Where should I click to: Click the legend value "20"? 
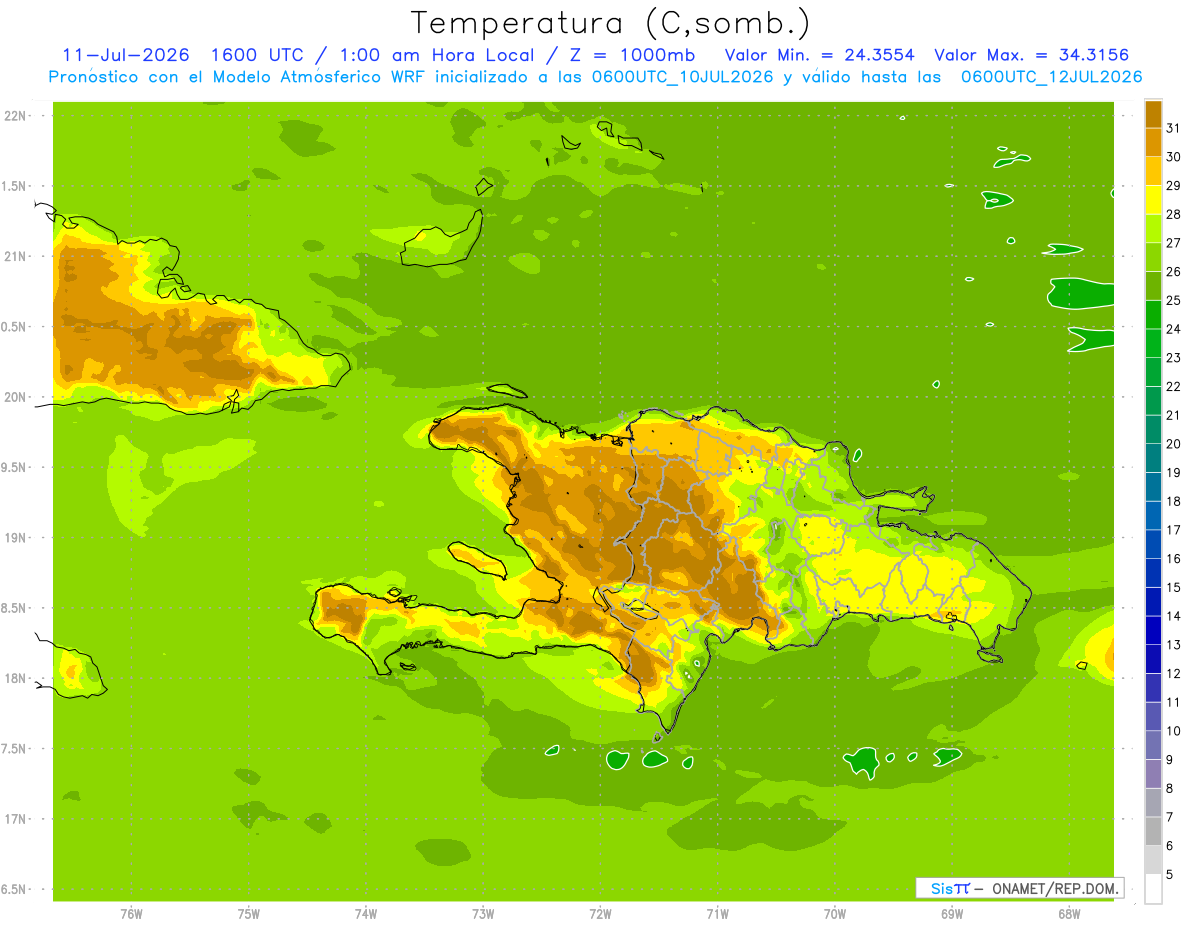pos(1174,444)
